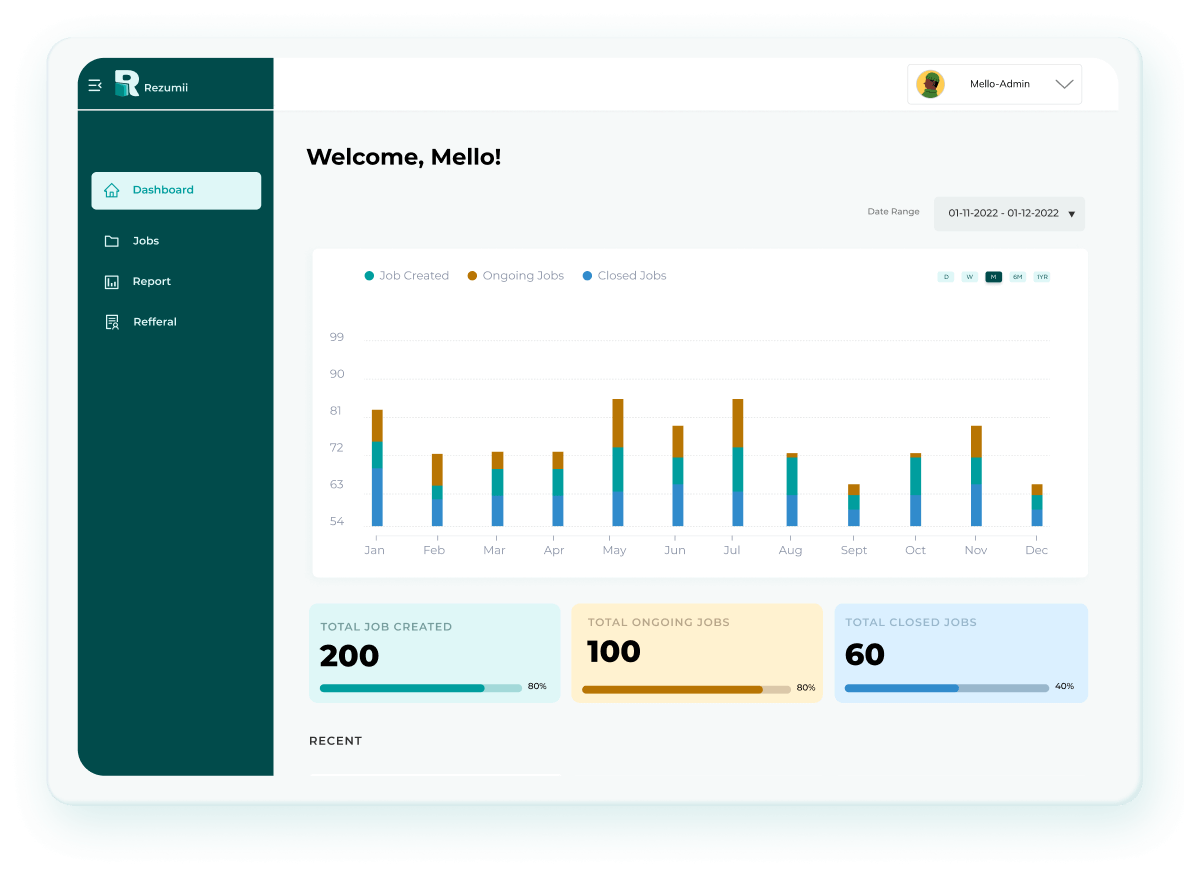Click the Jul stacked bar

tap(738, 463)
